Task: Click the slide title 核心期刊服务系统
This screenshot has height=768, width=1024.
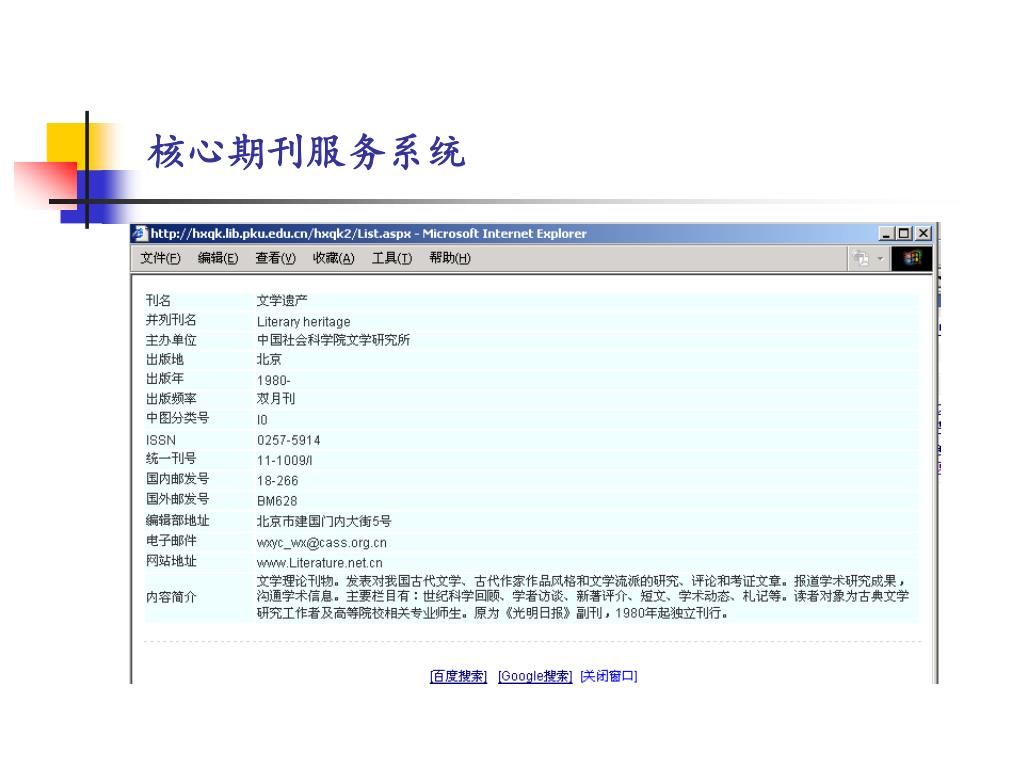Action: coord(306,153)
